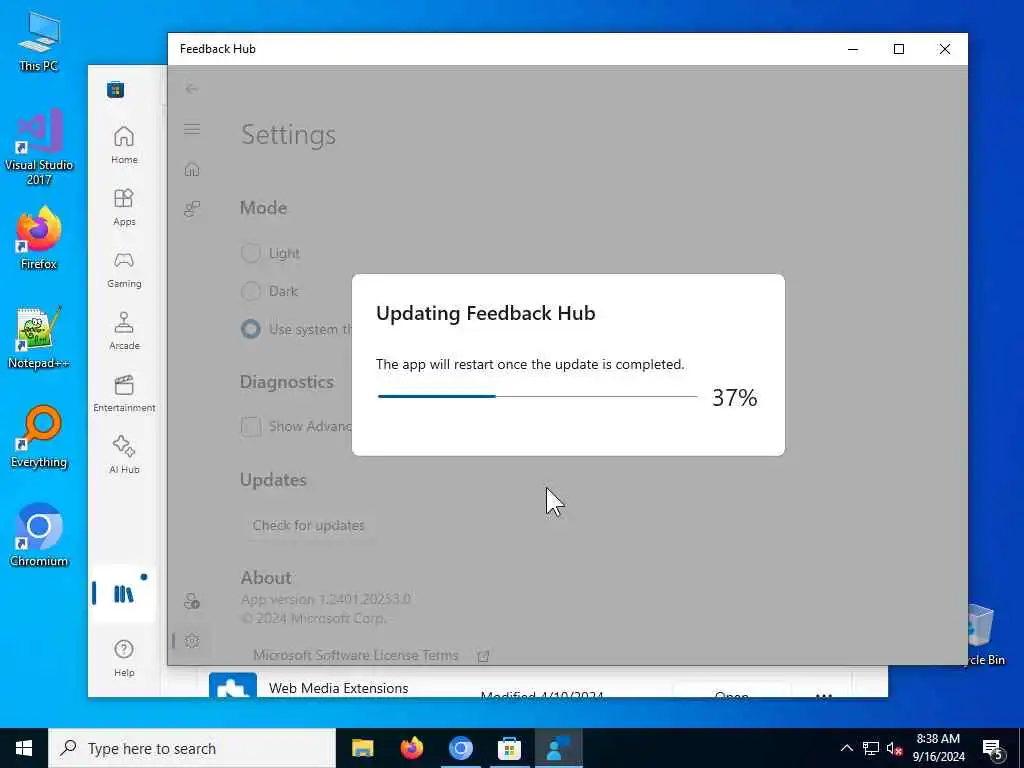
Task: Open notification center icon
Action: tap(993, 748)
